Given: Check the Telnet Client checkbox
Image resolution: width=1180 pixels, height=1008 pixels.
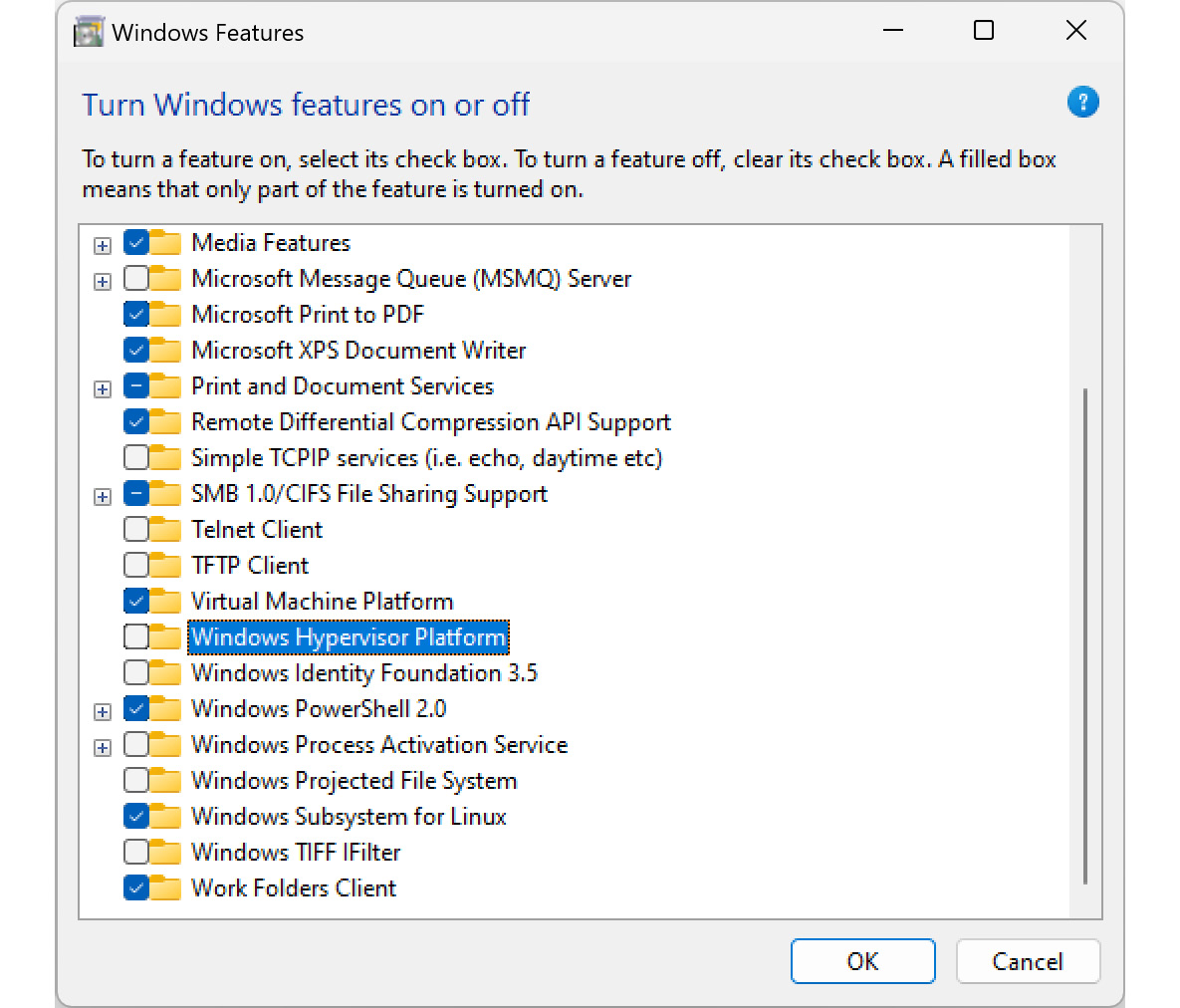Looking at the screenshot, I should click(x=136, y=530).
